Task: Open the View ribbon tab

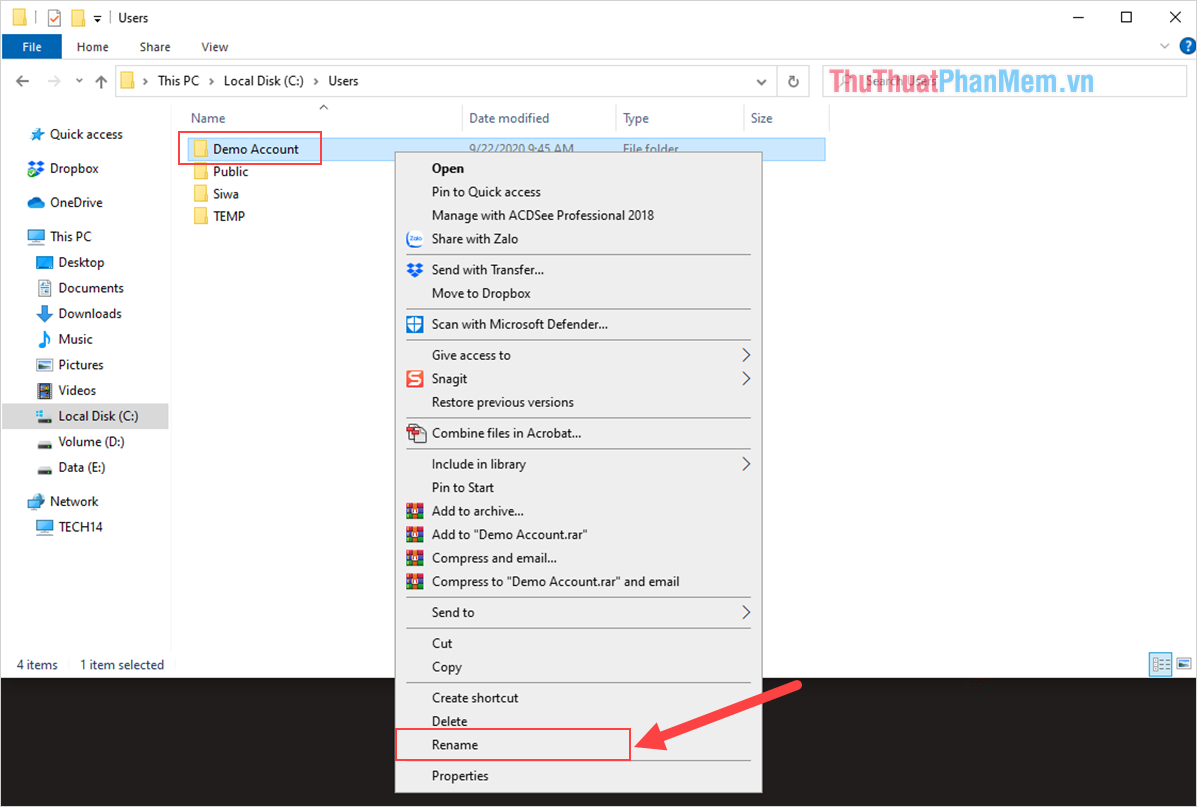Action: click(x=214, y=47)
